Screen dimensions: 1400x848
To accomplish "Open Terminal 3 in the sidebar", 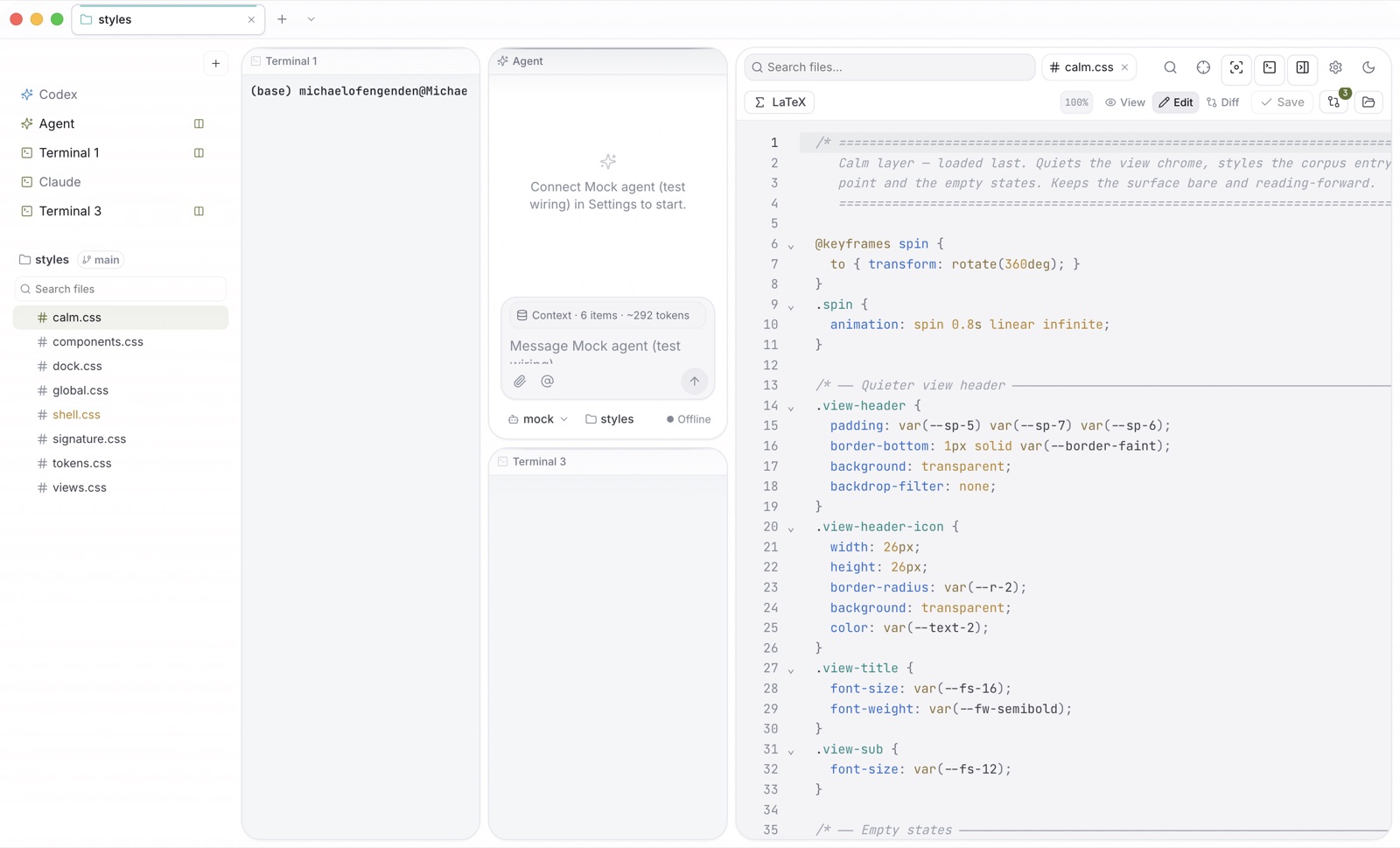I will [x=70, y=211].
